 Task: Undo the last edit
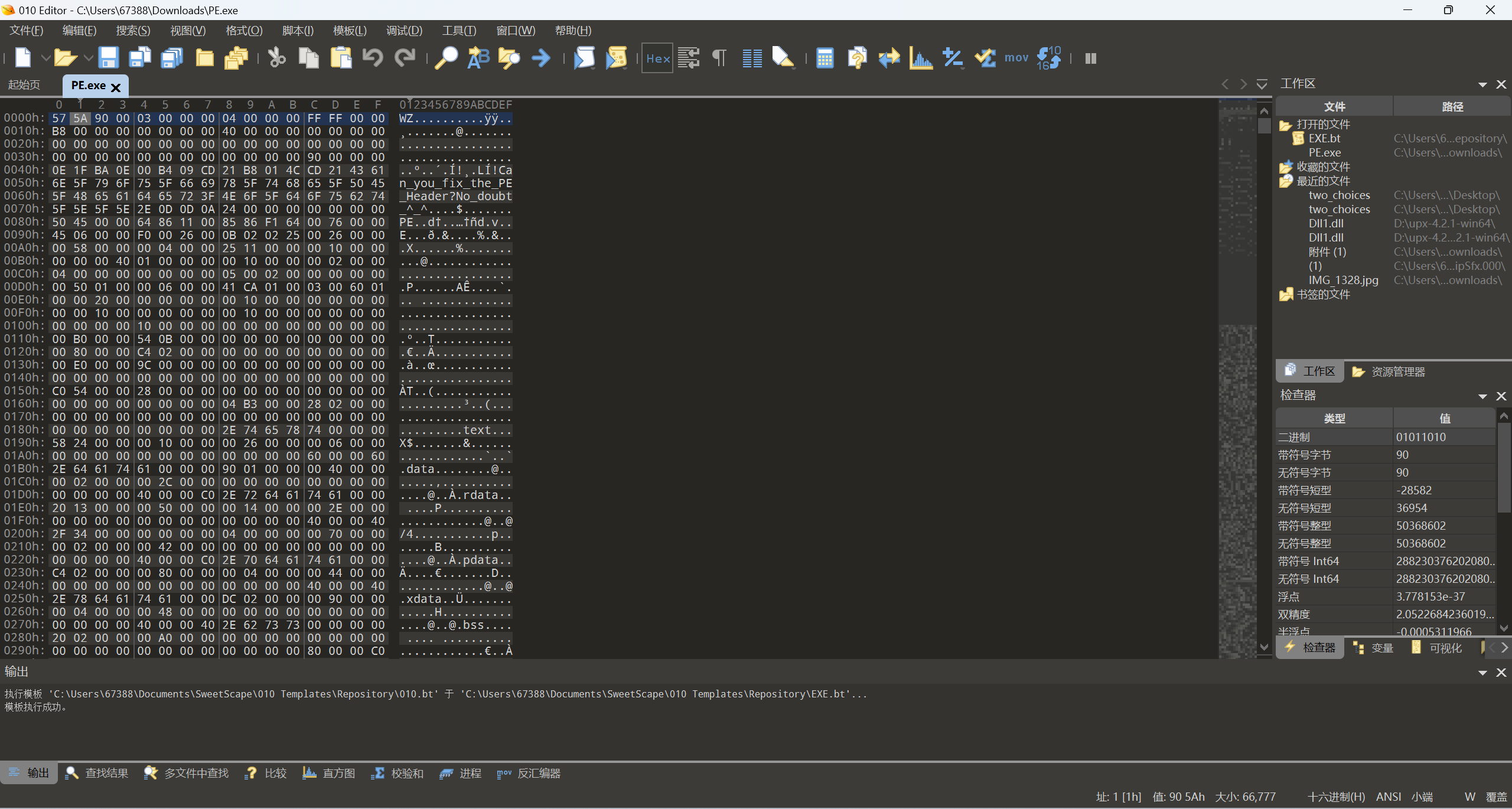click(373, 58)
